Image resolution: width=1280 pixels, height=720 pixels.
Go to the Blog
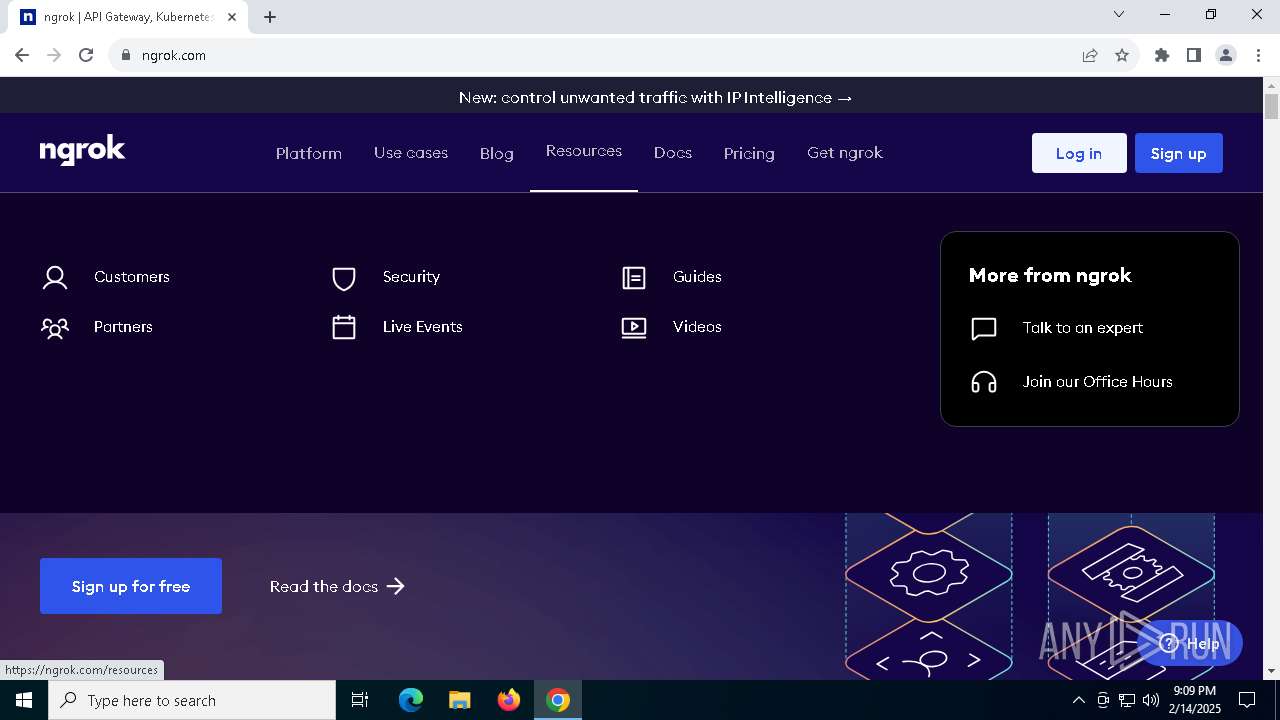pyautogui.click(x=497, y=153)
